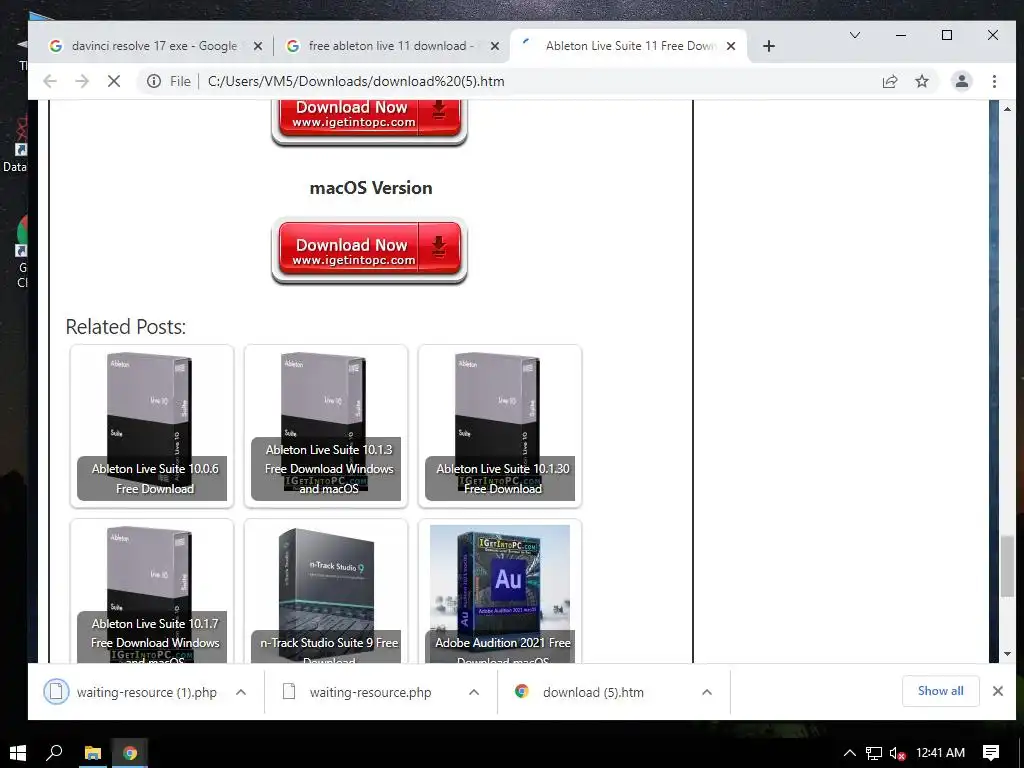Show all downloads
Screen dimensions: 1024x768
(940, 691)
